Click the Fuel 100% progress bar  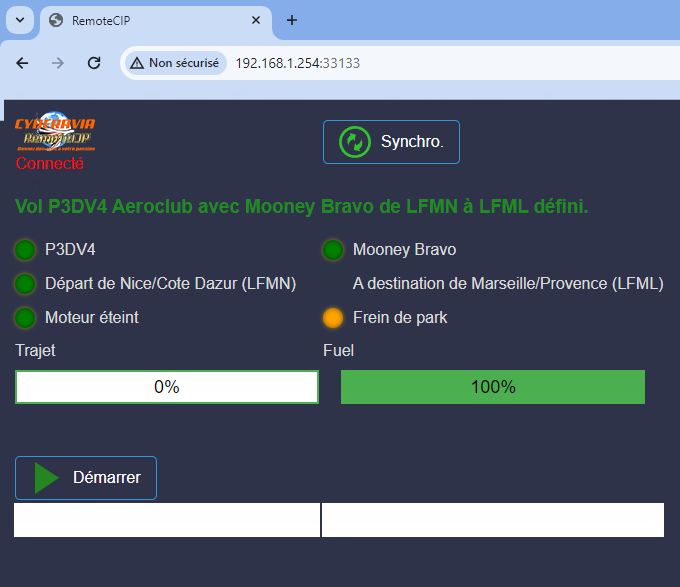pyautogui.click(x=493, y=387)
